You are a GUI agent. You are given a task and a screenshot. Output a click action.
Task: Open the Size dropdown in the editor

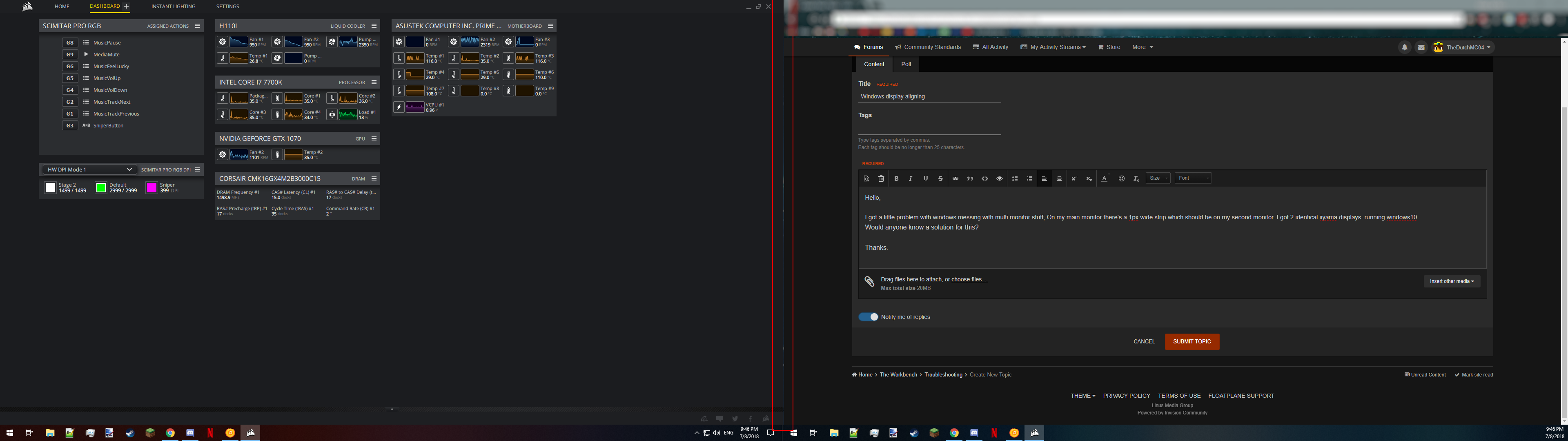[x=1158, y=178]
